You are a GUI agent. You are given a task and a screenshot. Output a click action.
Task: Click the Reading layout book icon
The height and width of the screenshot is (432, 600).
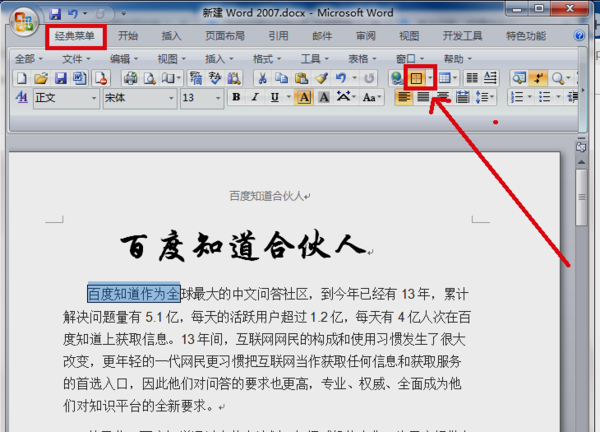tap(168, 78)
